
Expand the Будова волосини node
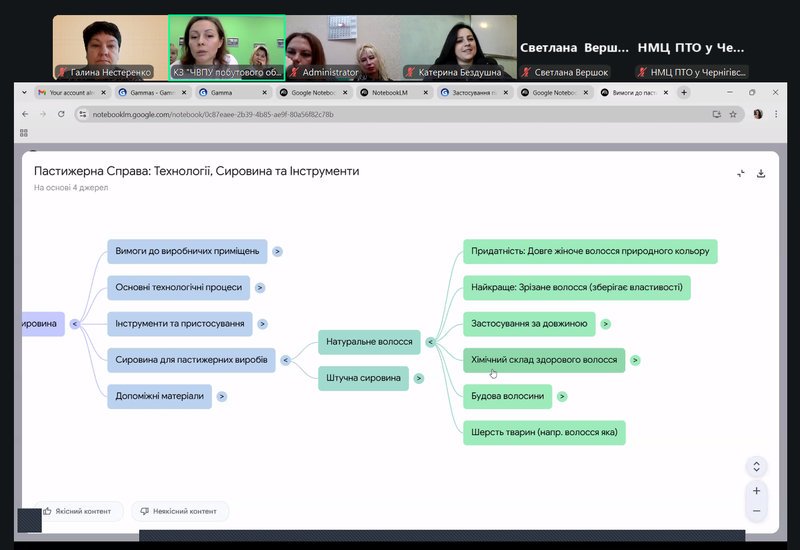pos(562,396)
